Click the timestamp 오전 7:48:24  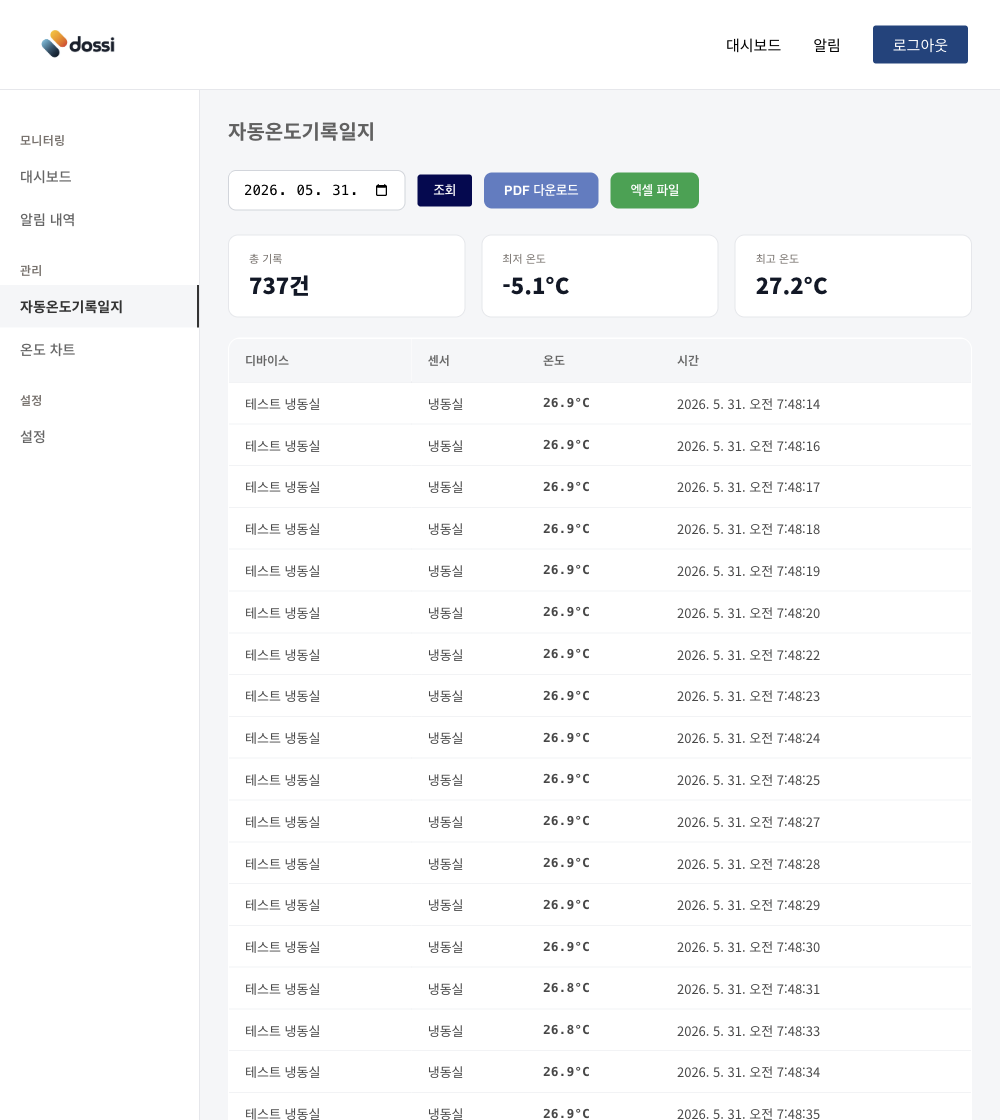coord(749,739)
